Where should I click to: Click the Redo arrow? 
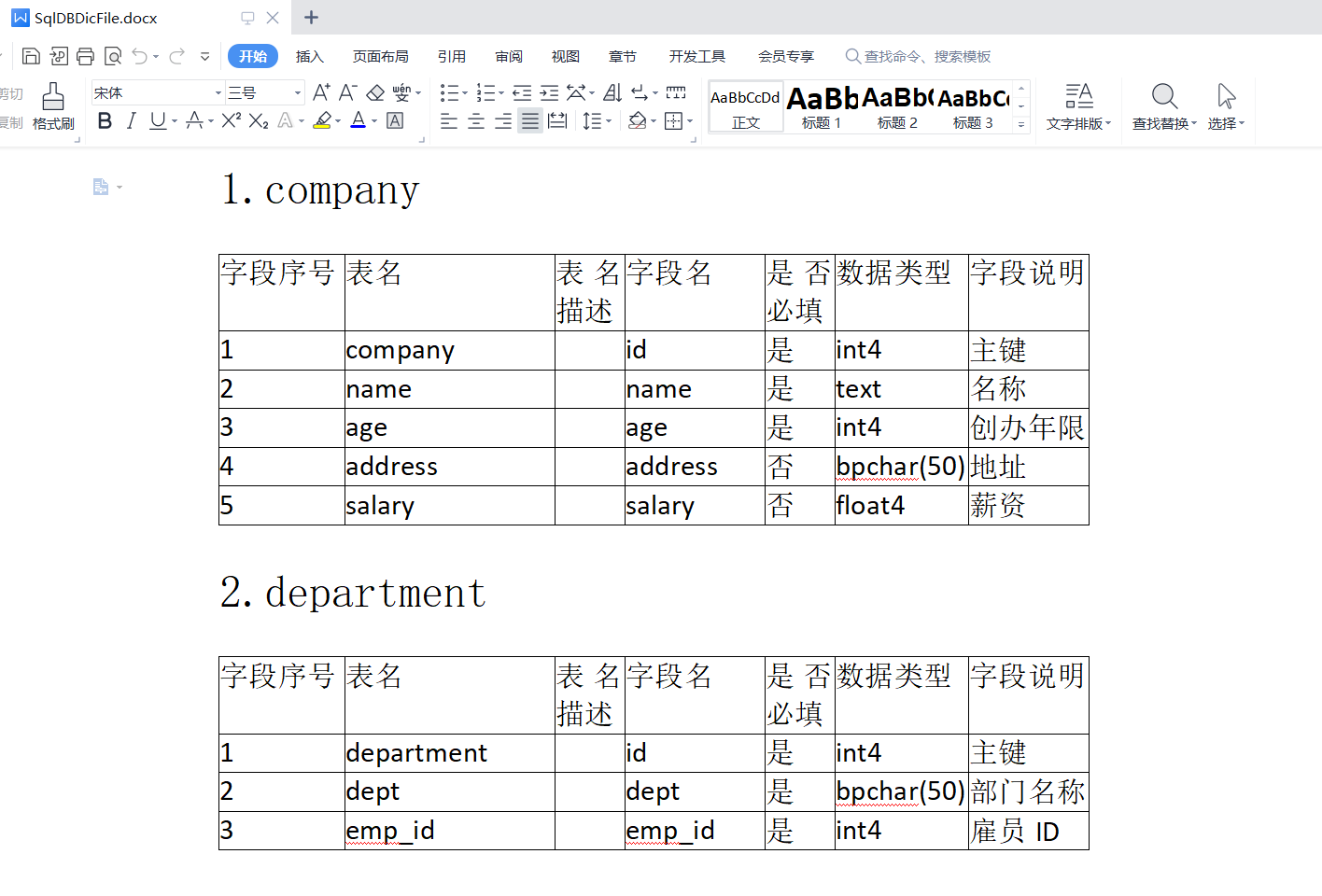(176, 56)
